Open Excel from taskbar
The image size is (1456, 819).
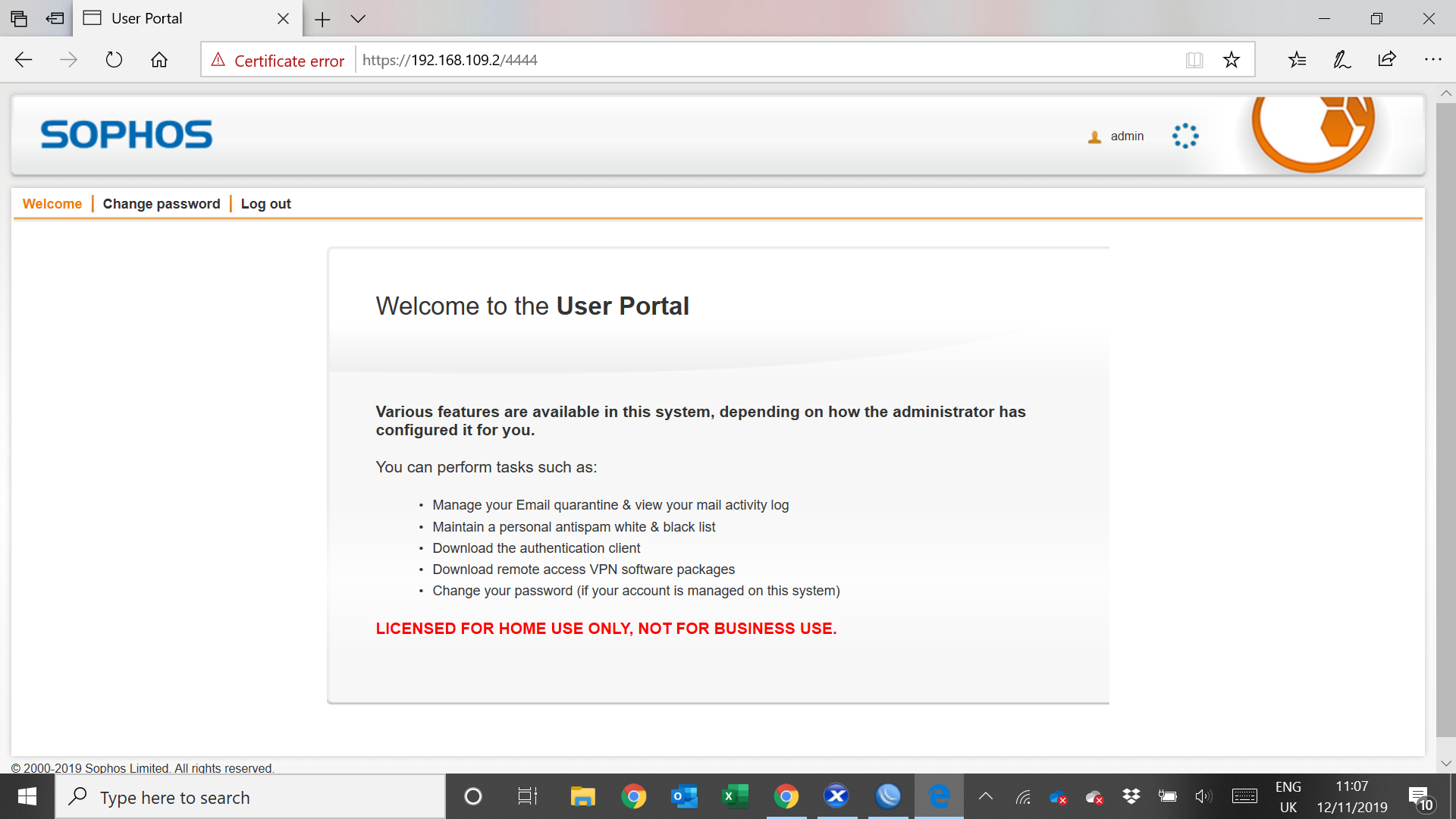click(736, 797)
